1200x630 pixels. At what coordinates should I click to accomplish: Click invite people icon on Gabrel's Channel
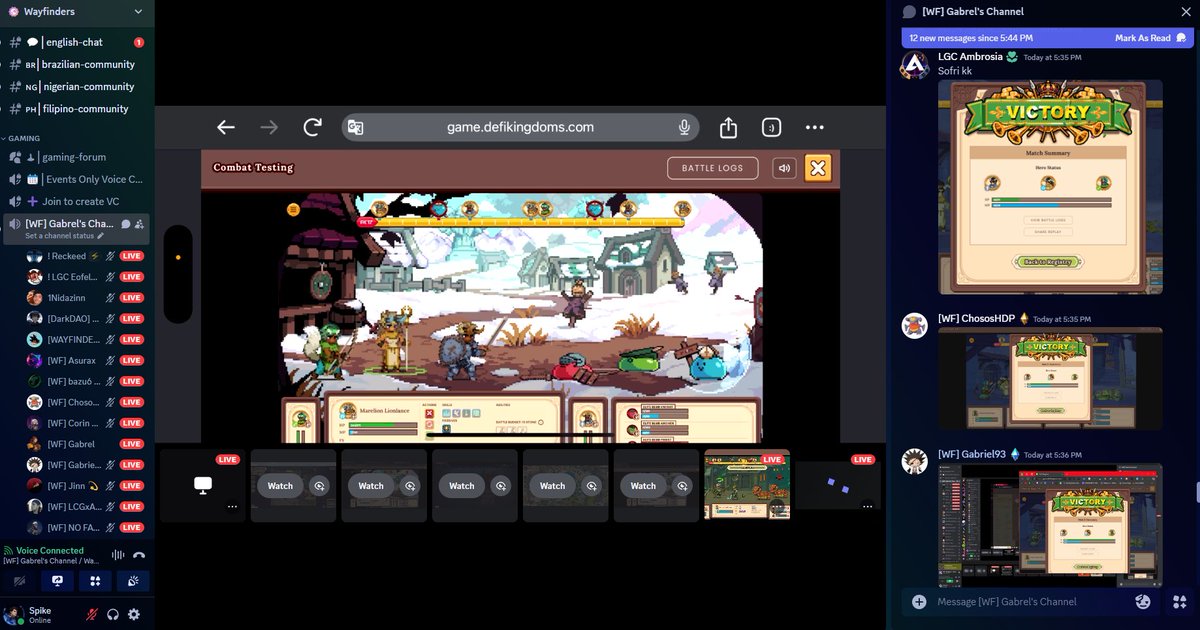140,224
